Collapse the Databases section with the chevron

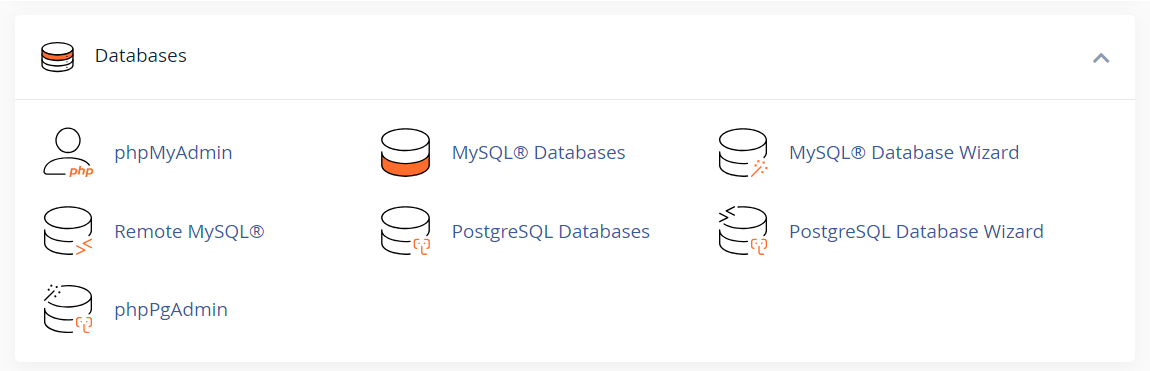click(x=1100, y=58)
